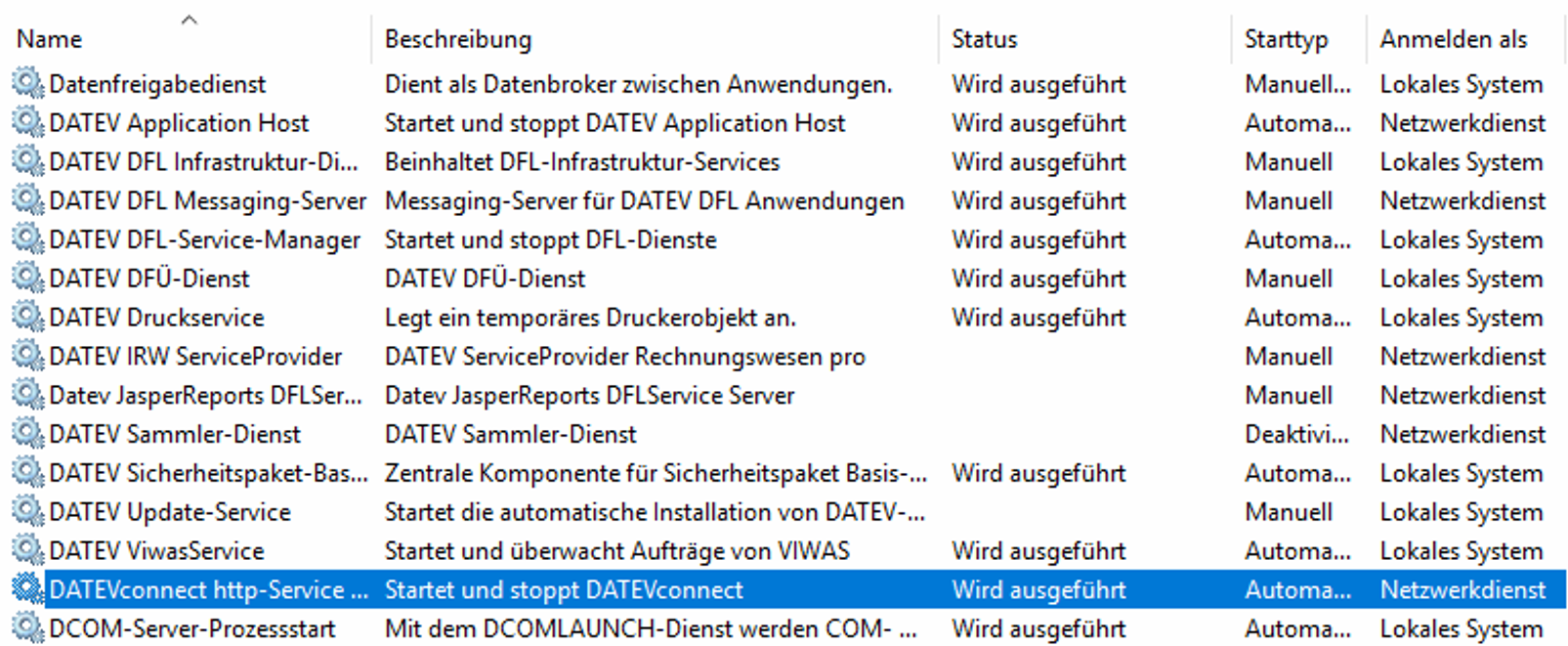Click the Beschreibung column header
1568x646 pixels.
click(x=457, y=39)
